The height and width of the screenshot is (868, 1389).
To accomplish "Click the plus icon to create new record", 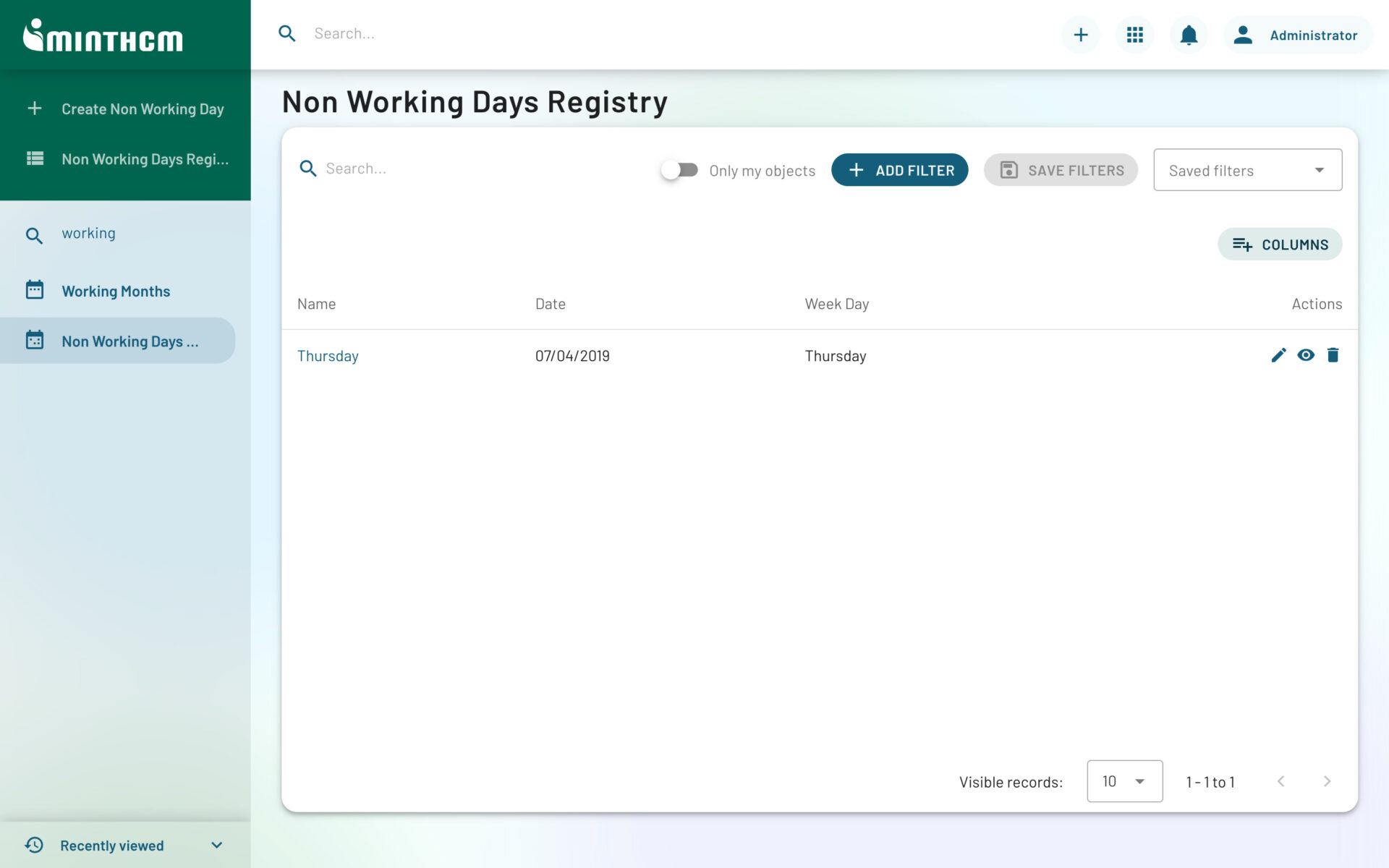I will (1080, 34).
